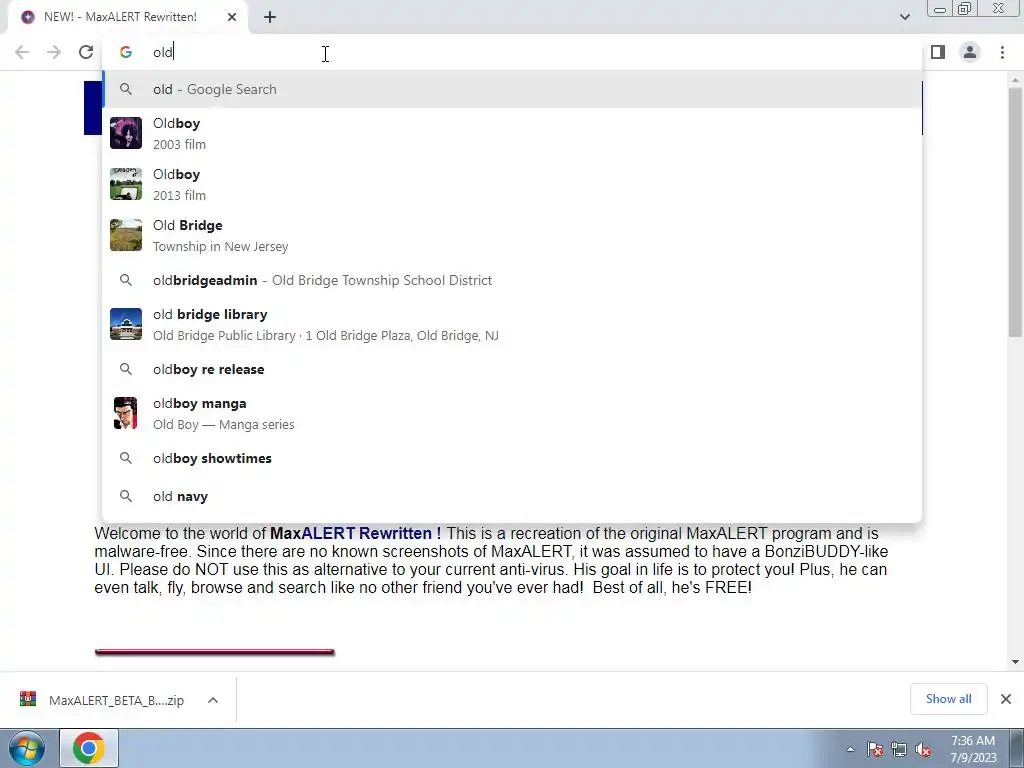Click search icon beside 'old navy'
Screen dimensions: 1024x768
(x=125, y=496)
